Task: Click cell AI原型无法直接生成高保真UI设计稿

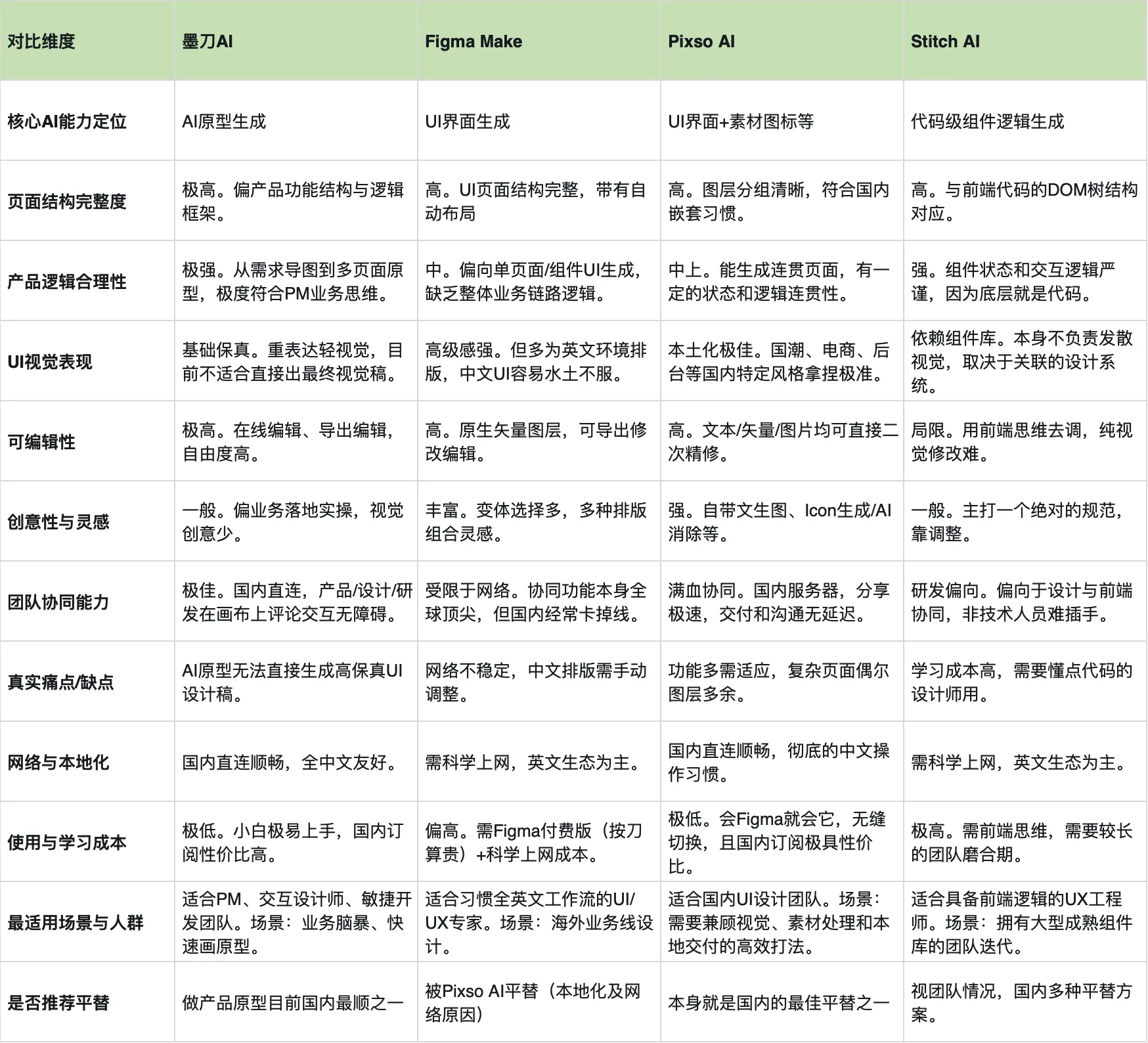Action: click(x=296, y=682)
